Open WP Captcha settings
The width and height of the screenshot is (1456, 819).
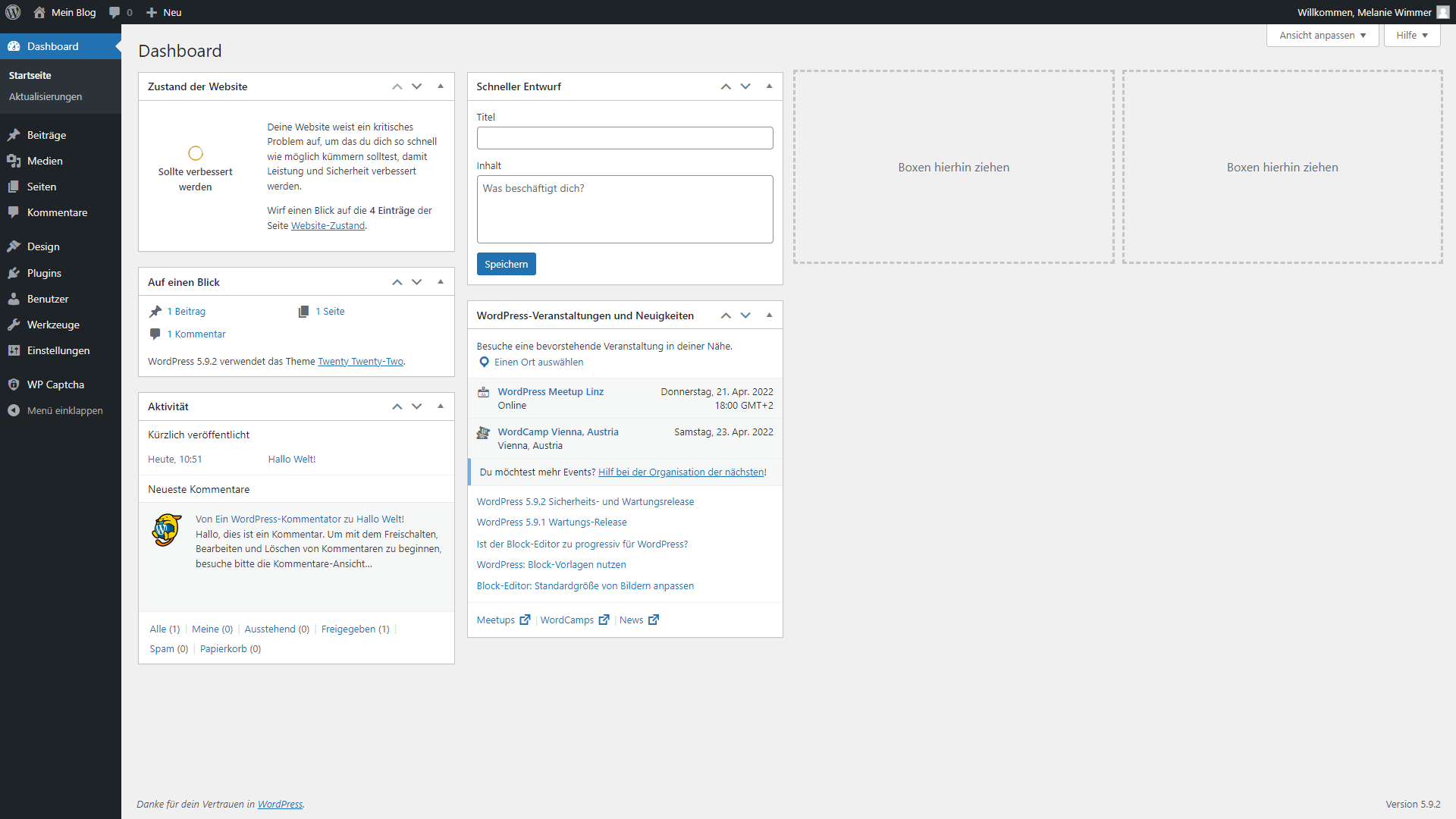point(61,384)
